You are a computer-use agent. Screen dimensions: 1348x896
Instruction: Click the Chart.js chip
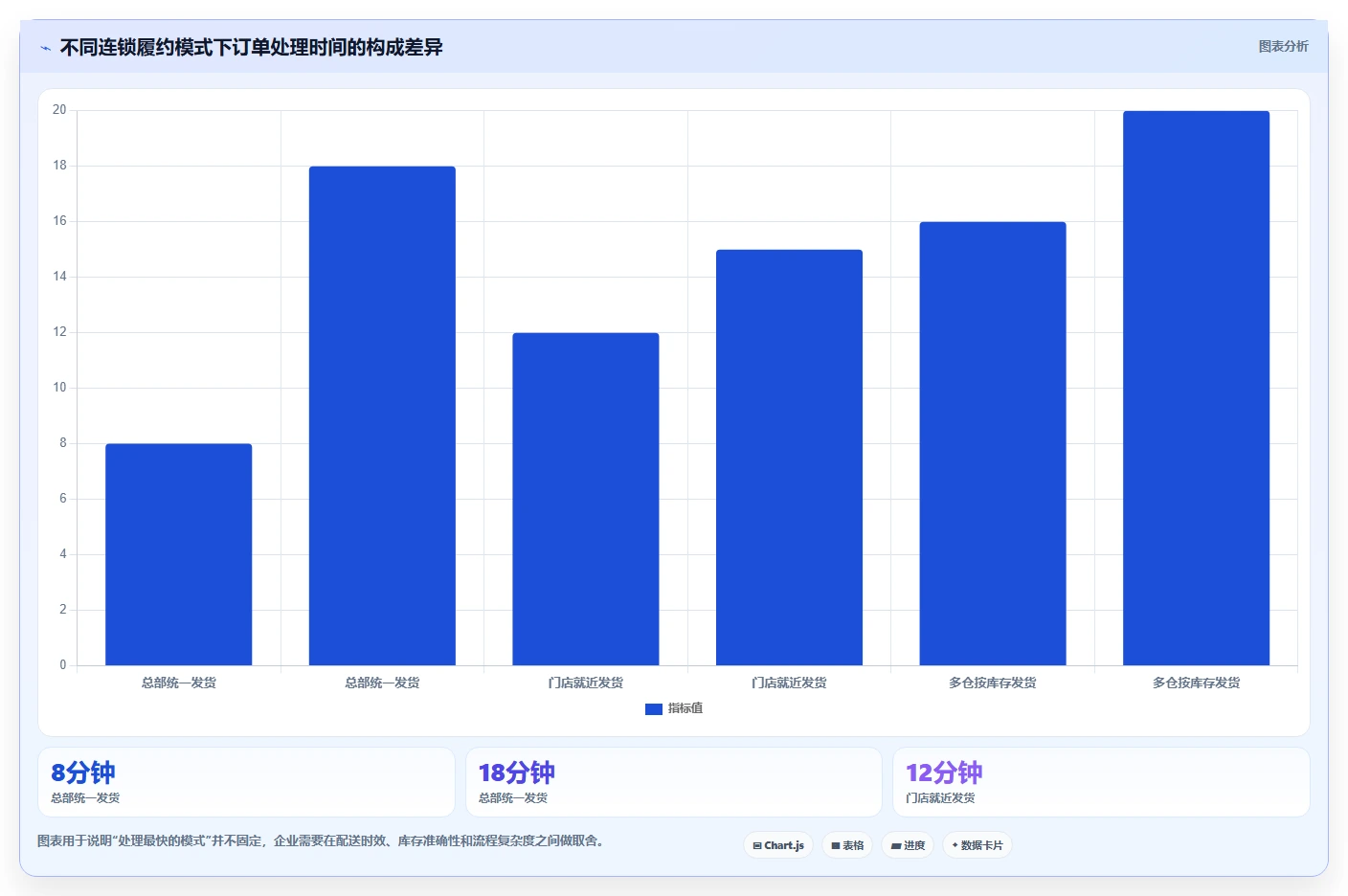tap(778, 845)
